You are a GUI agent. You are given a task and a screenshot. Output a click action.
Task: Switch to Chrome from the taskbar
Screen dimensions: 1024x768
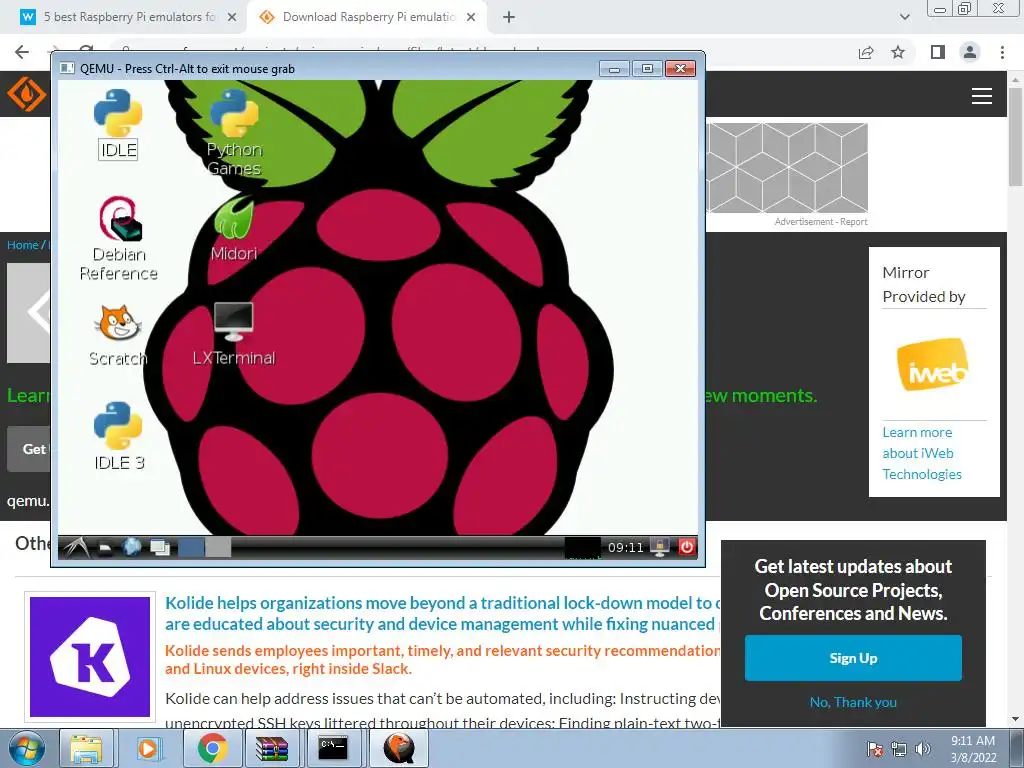click(x=212, y=749)
